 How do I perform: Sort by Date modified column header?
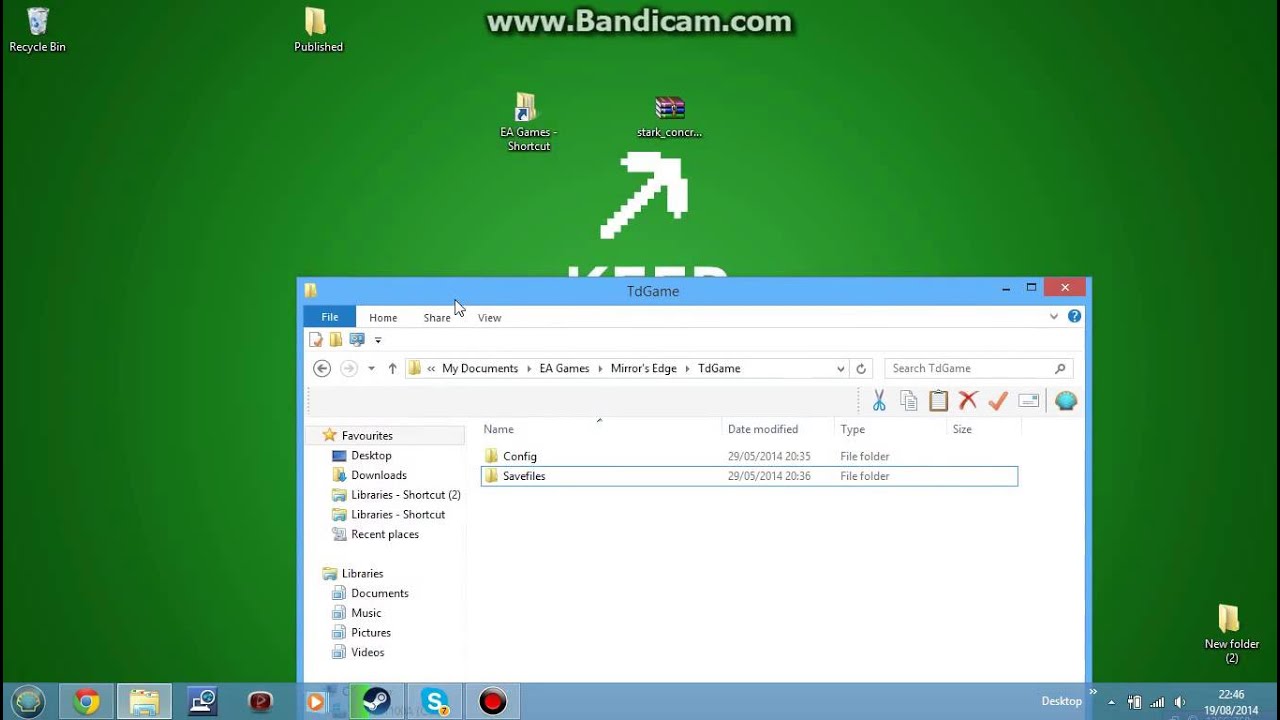(x=778, y=429)
